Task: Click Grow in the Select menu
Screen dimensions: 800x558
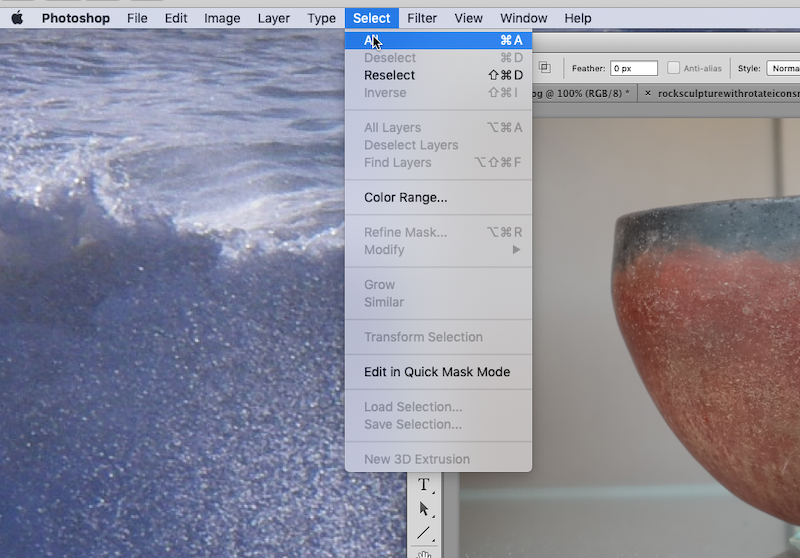Action: [438, 285]
